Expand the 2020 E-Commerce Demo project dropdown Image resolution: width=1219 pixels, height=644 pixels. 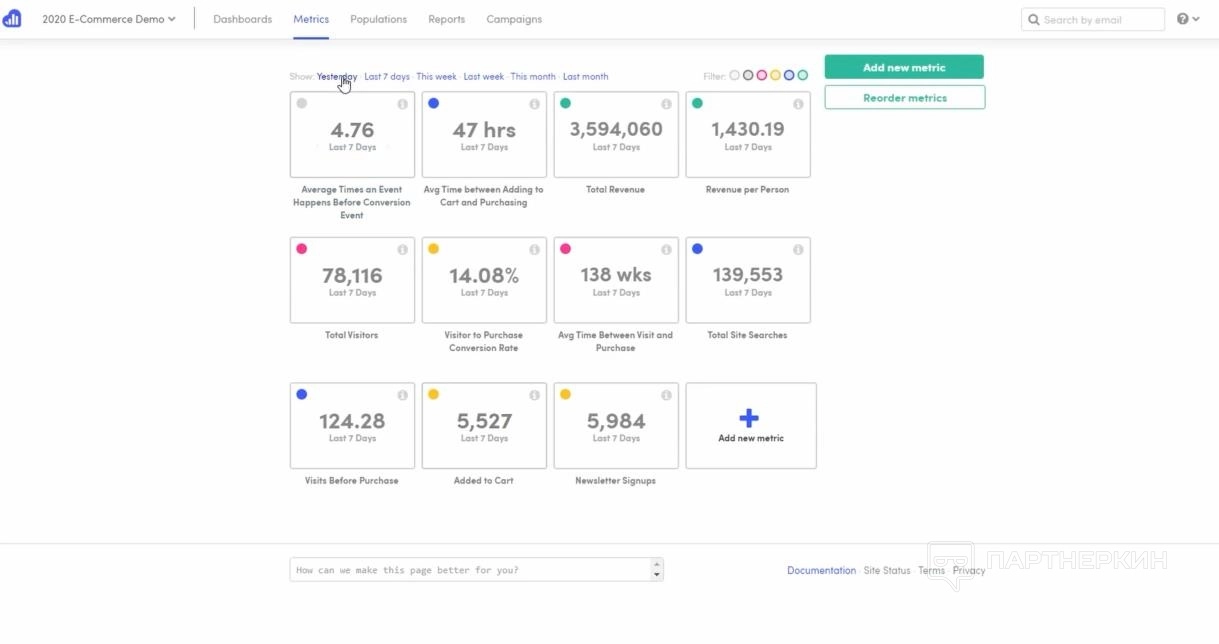tap(109, 19)
